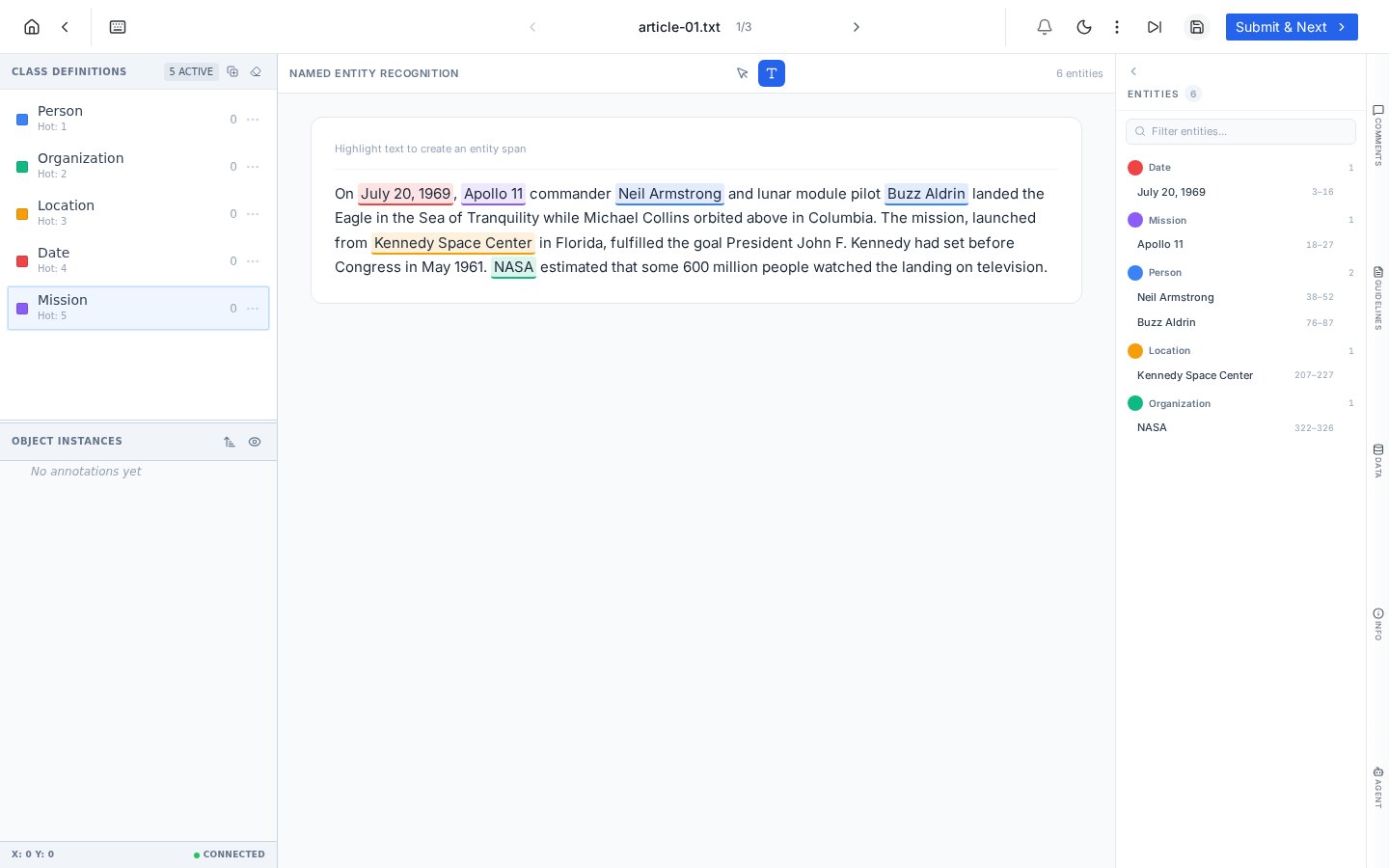The image size is (1389, 868).
Task: Click the NASA entity span in the text
Action: click(x=513, y=267)
